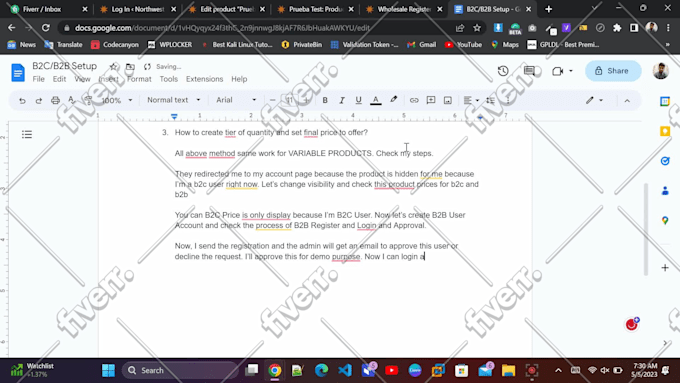Open the Normal text style dropdown
680x383 pixels.
pos(173,100)
